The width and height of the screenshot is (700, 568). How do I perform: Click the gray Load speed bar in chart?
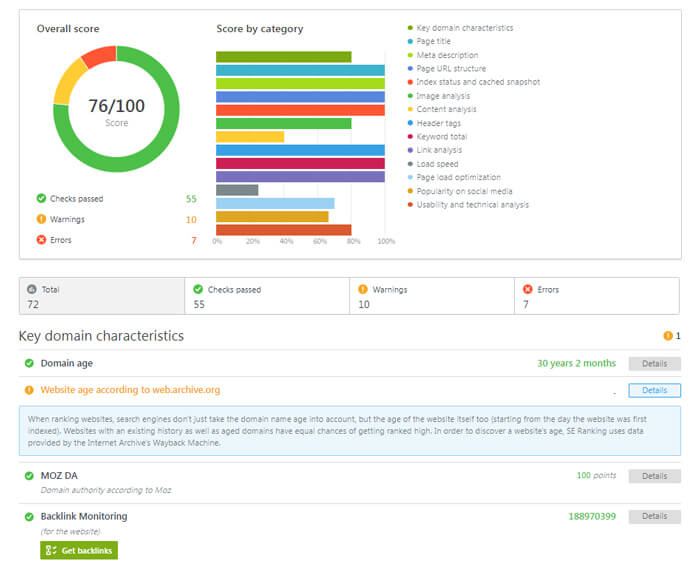[x=237, y=190]
